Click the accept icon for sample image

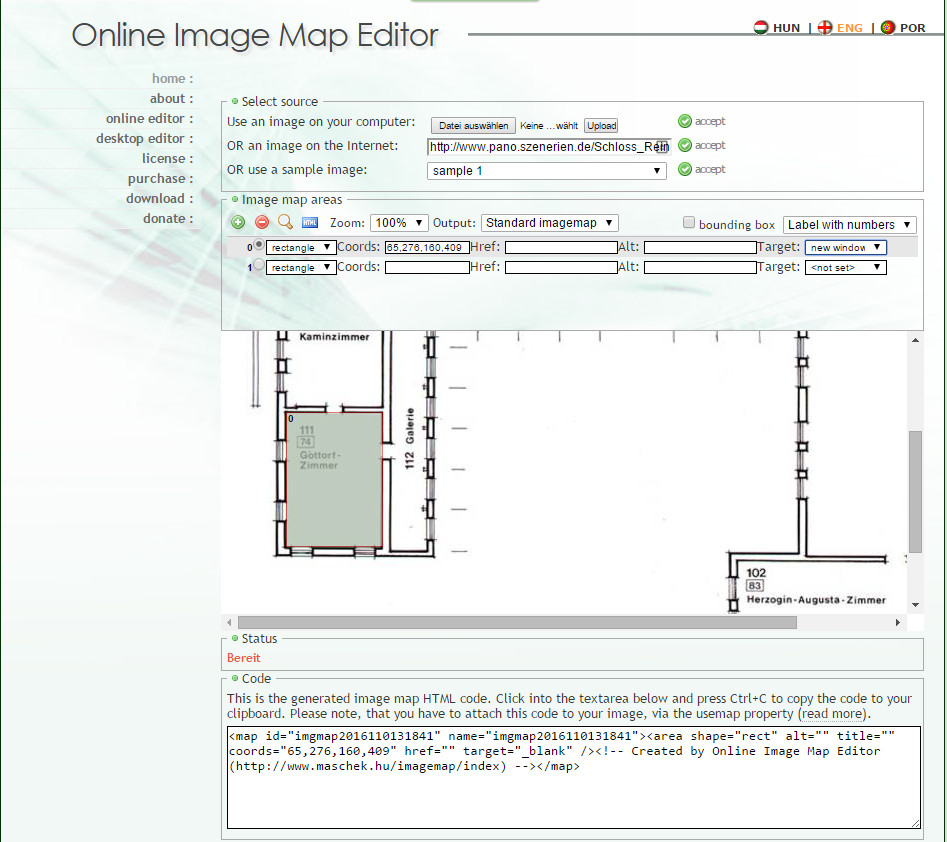(685, 169)
